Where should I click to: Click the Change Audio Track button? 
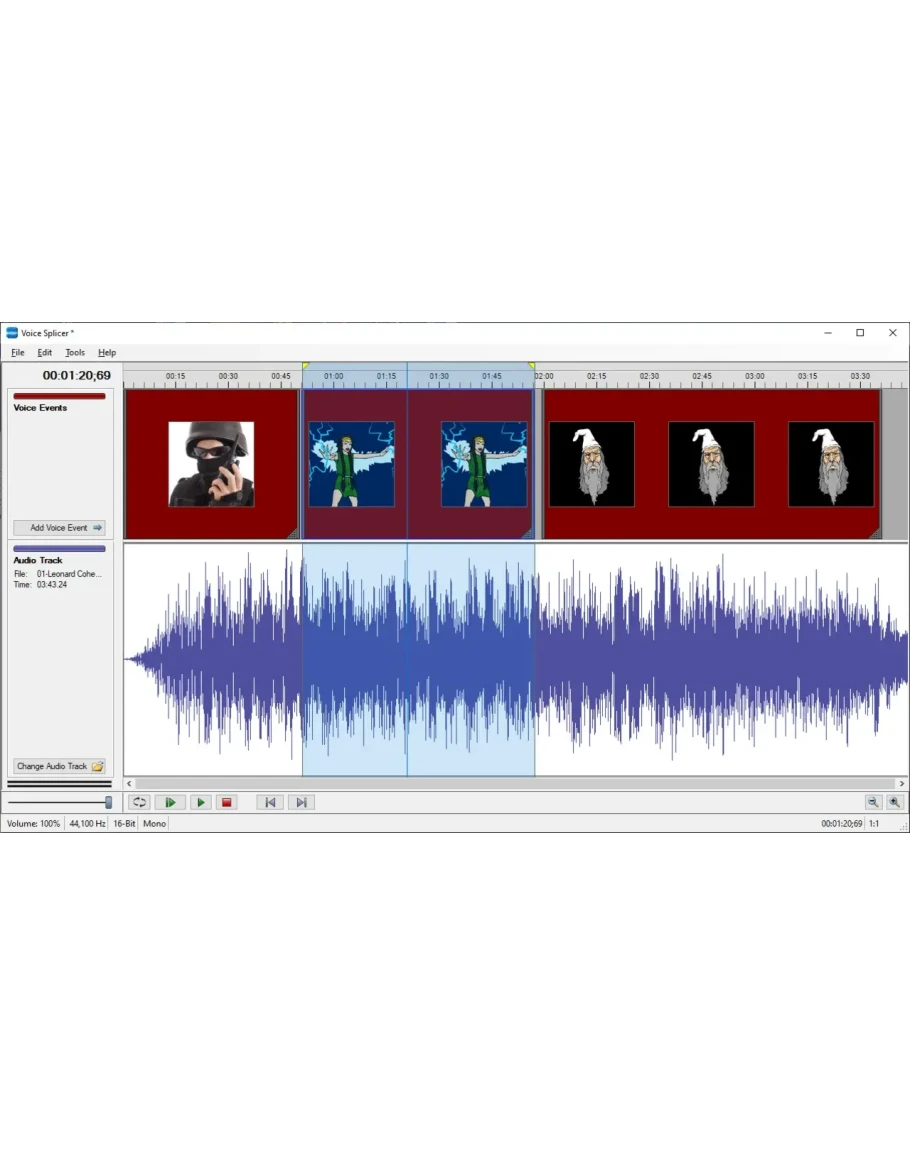(59, 766)
